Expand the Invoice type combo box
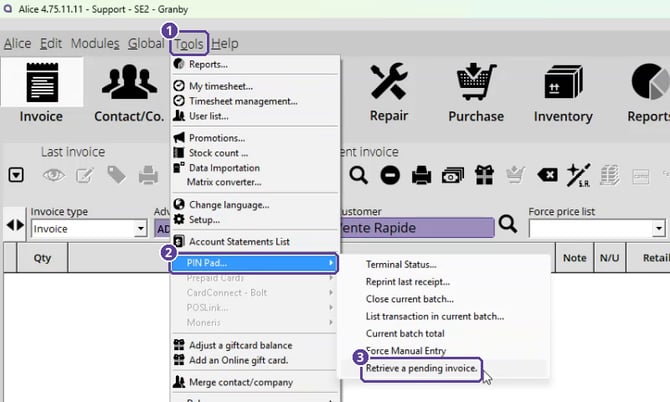This screenshot has width=670, height=402. point(140,229)
